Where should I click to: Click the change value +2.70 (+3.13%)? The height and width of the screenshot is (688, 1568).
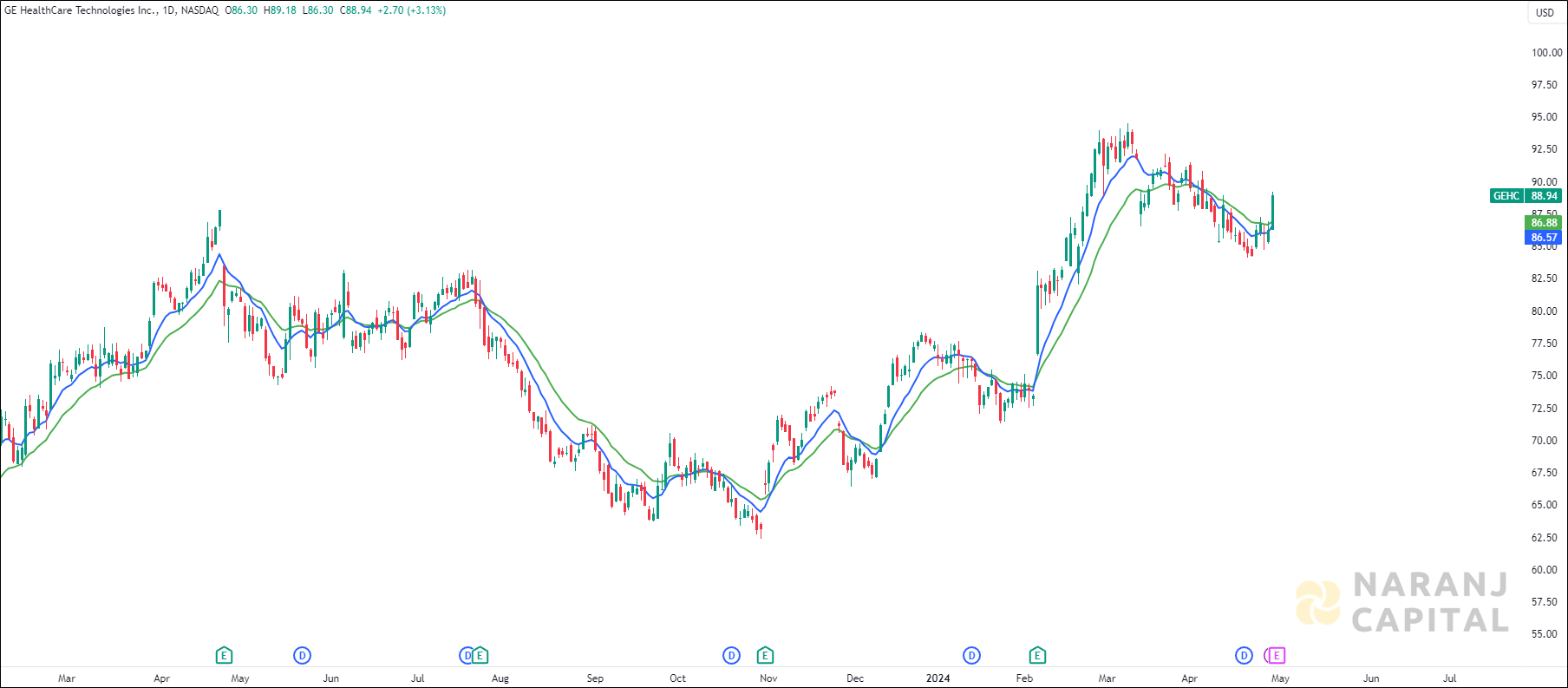click(x=412, y=10)
